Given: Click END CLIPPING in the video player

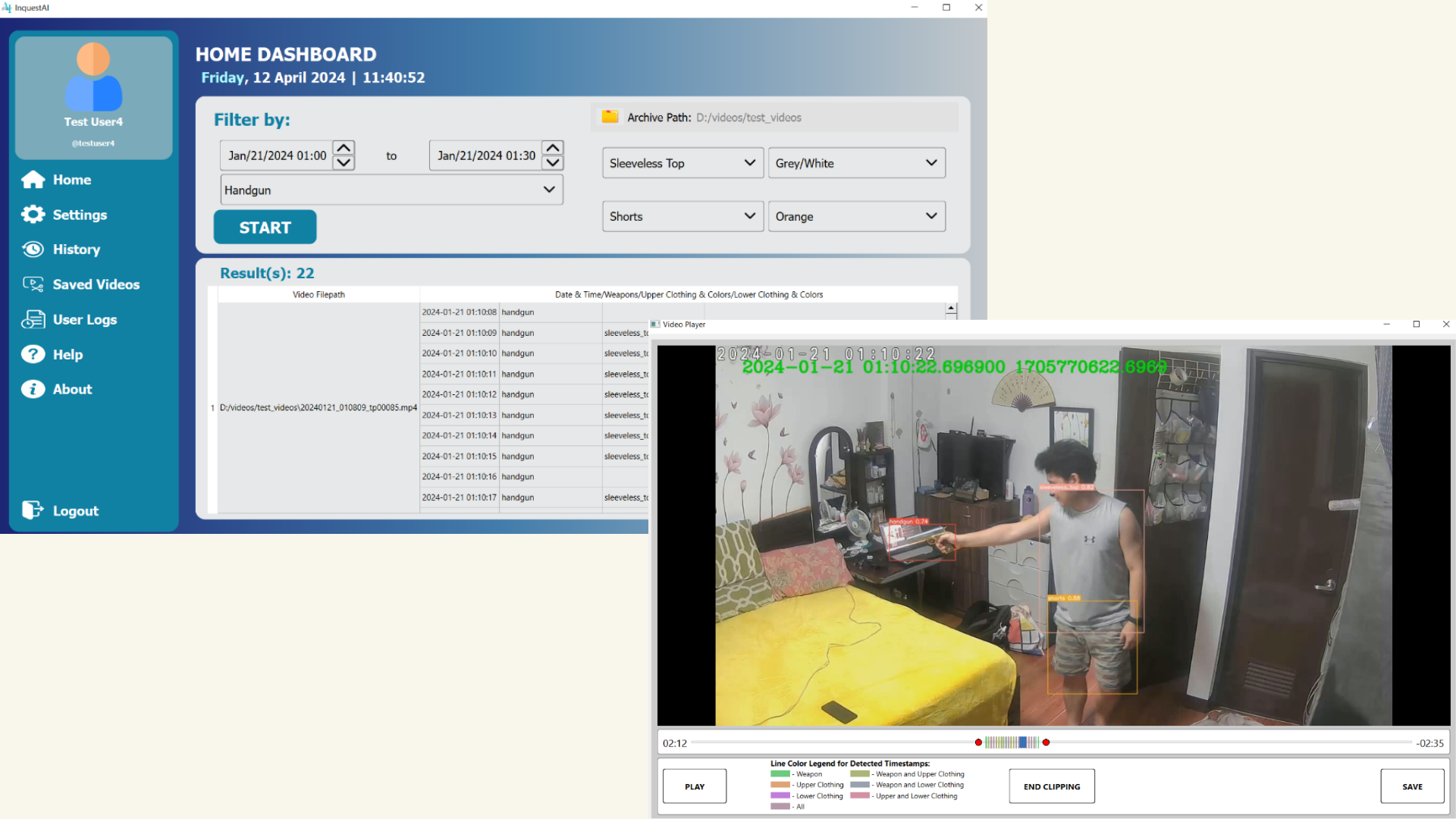Looking at the screenshot, I should [x=1051, y=786].
